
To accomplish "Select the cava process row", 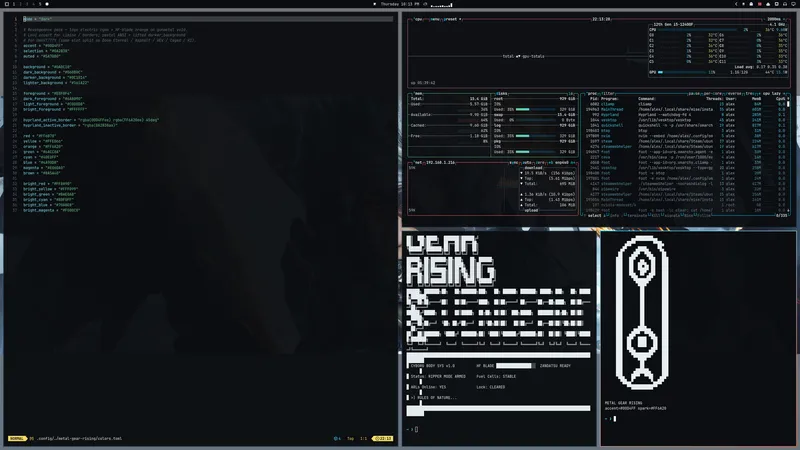I will pos(688,157).
